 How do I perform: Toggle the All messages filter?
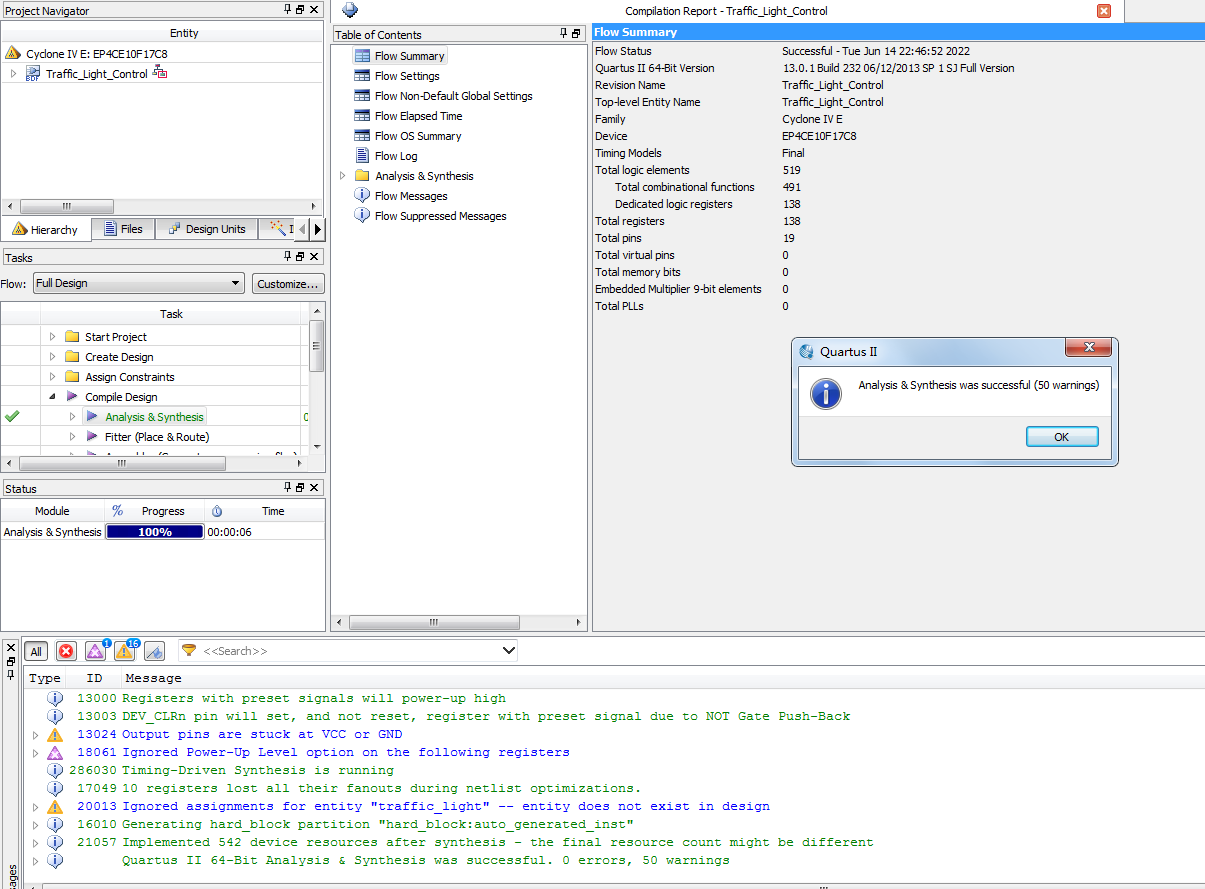point(36,651)
